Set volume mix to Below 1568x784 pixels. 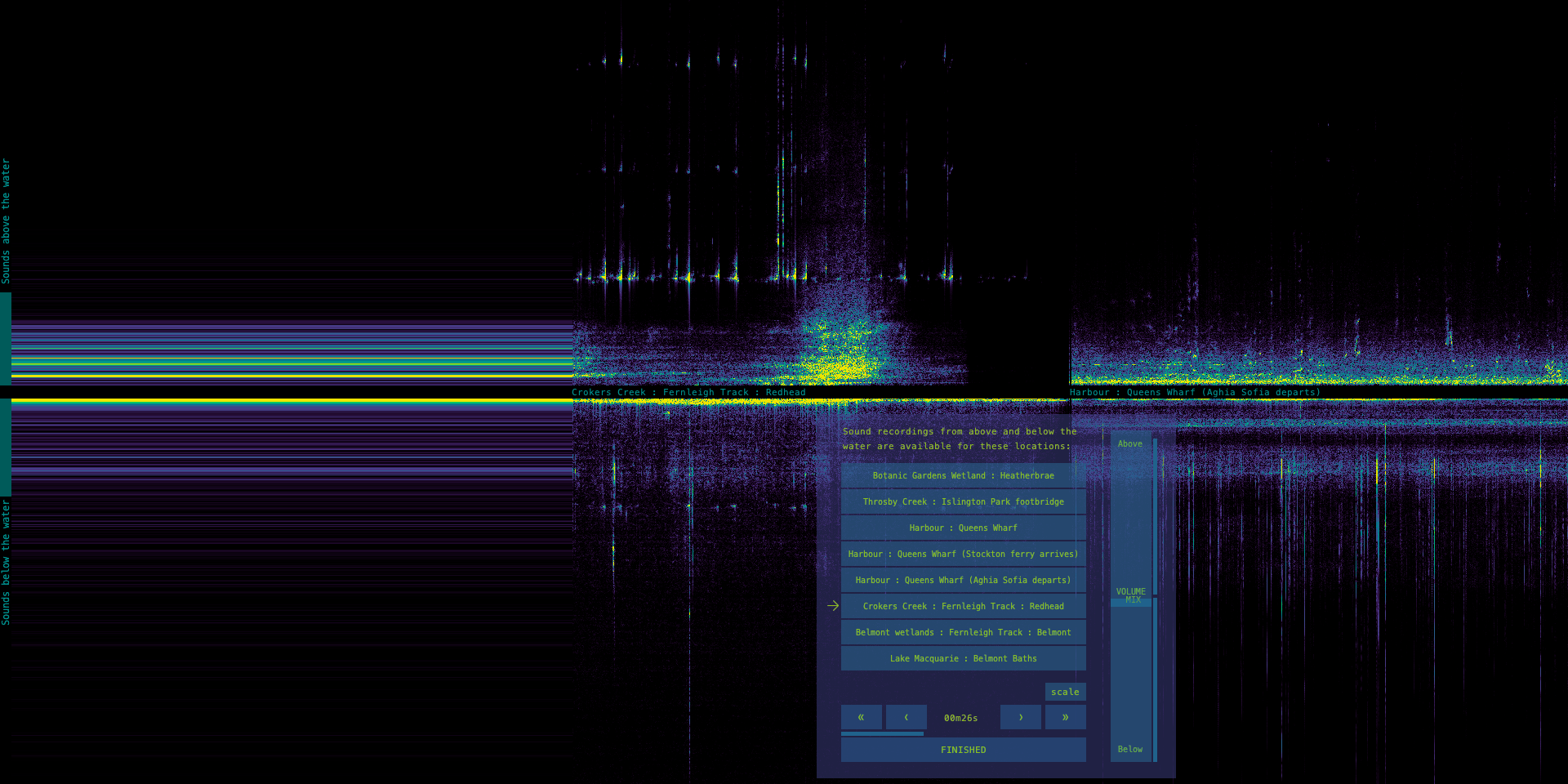[1130, 749]
